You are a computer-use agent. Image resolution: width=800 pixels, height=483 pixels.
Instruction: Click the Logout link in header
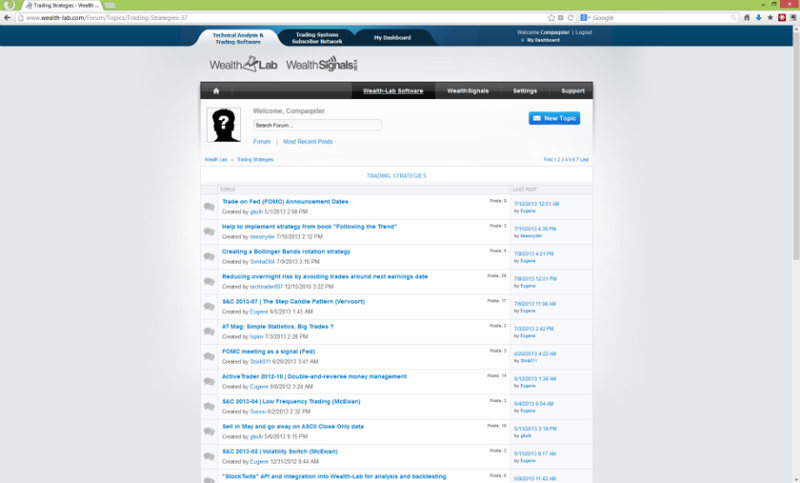pyautogui.click(x=584, y=32)
